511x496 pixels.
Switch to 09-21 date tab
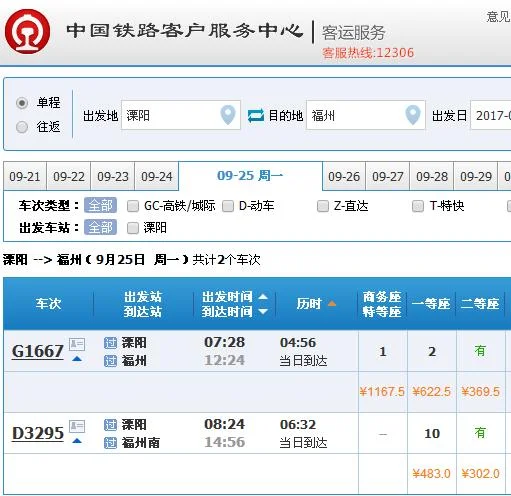coord(25,176)
